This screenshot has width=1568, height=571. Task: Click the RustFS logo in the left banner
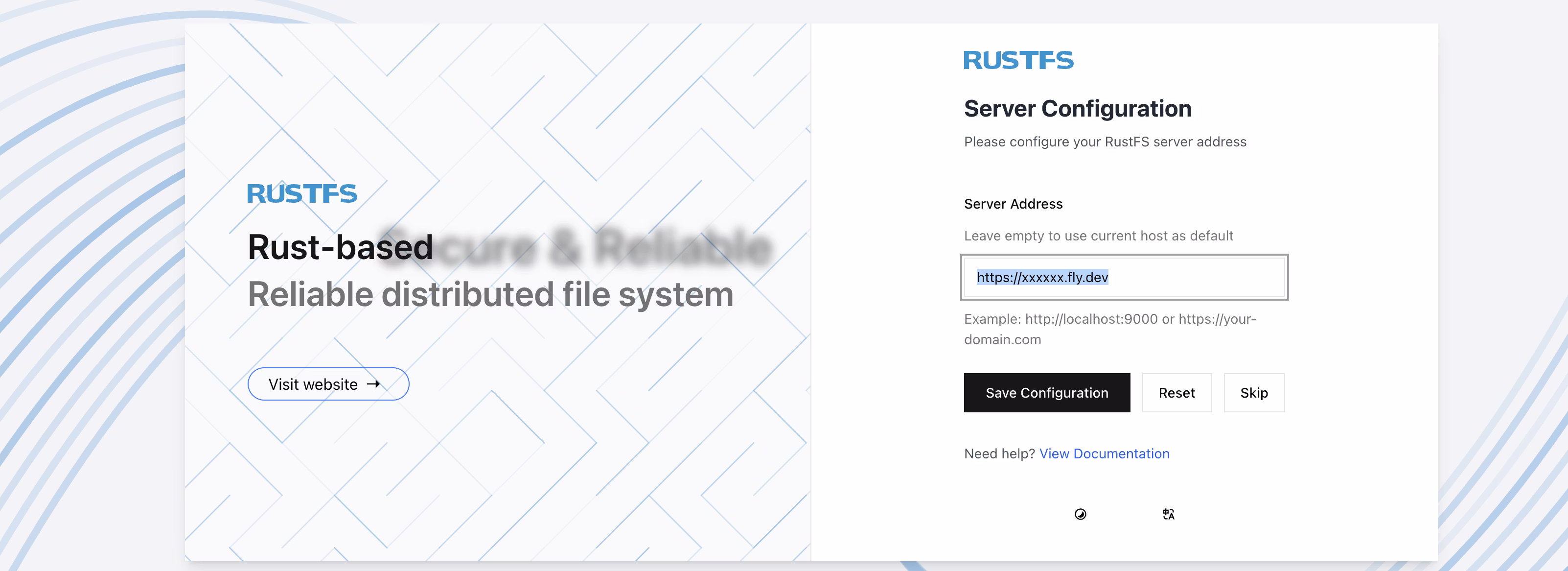coord(302,194)
